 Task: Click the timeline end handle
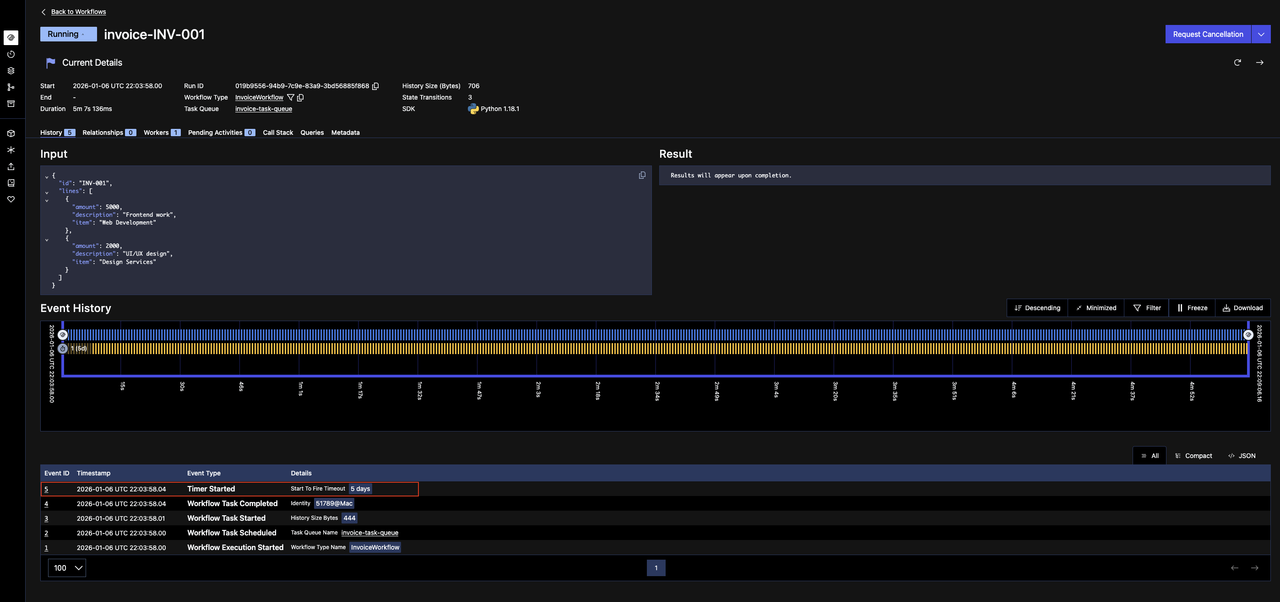tap(1248, 334)
